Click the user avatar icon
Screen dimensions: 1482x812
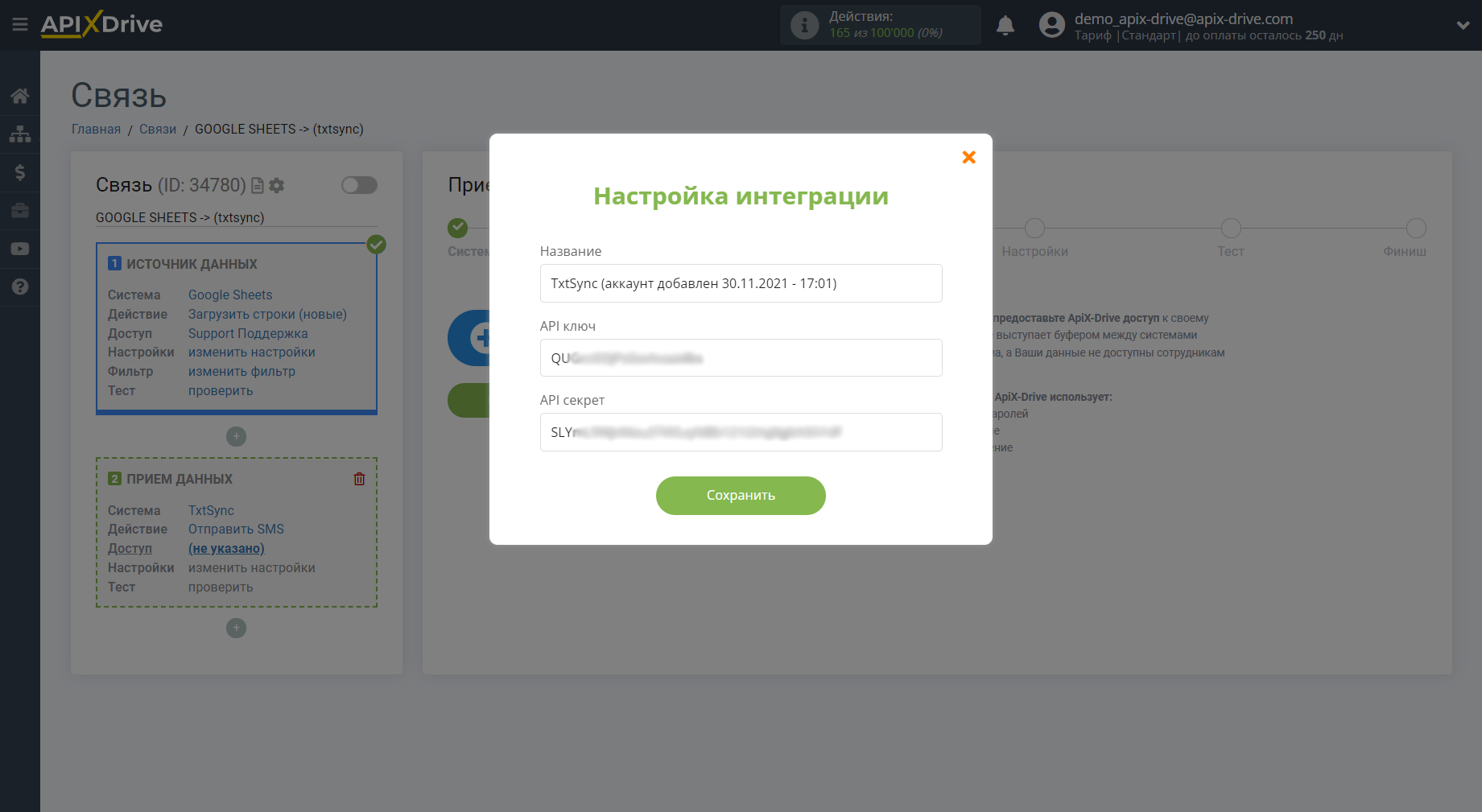point(1051,25)
